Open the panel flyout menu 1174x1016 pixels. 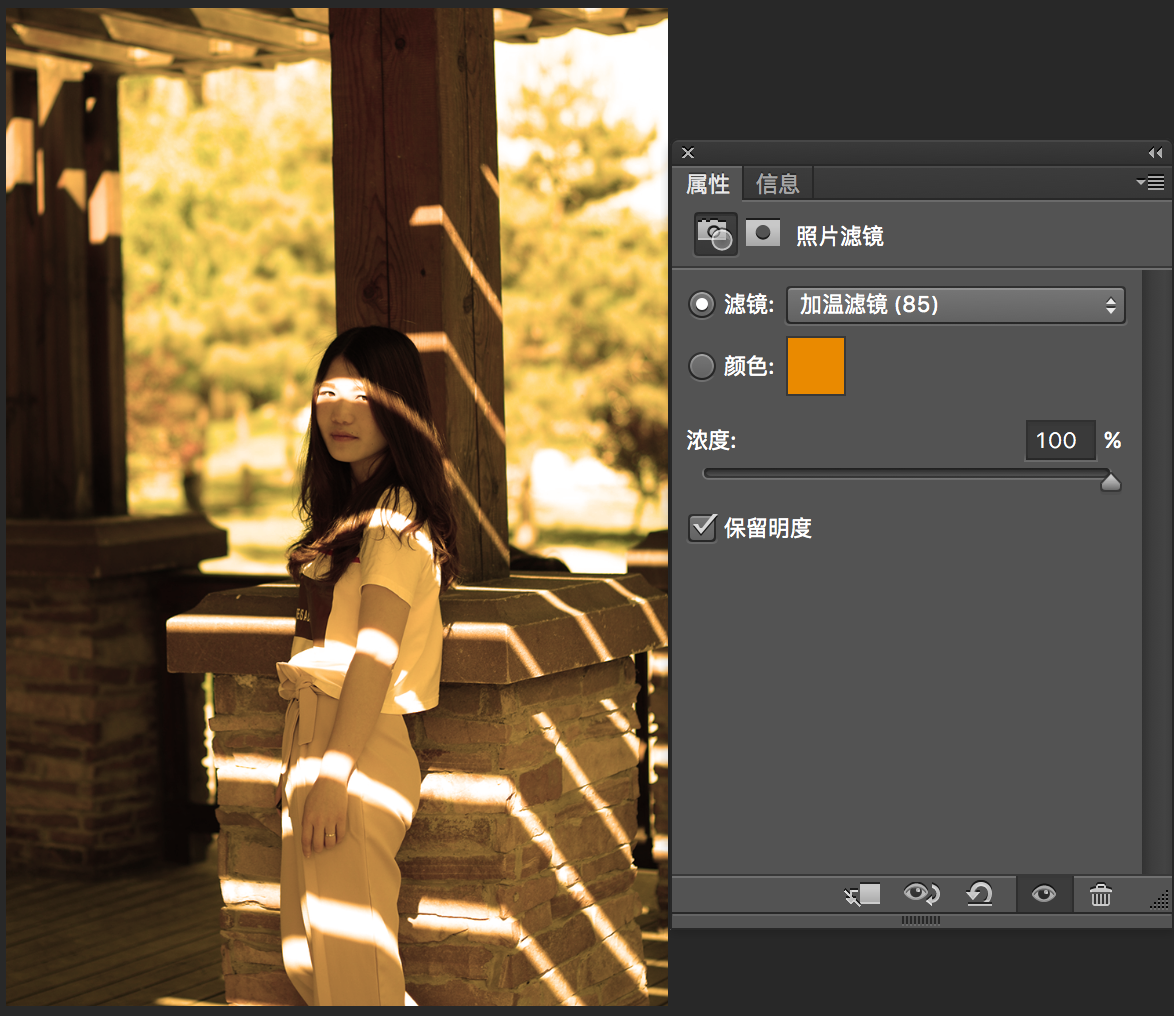(x=1151, y=182)
